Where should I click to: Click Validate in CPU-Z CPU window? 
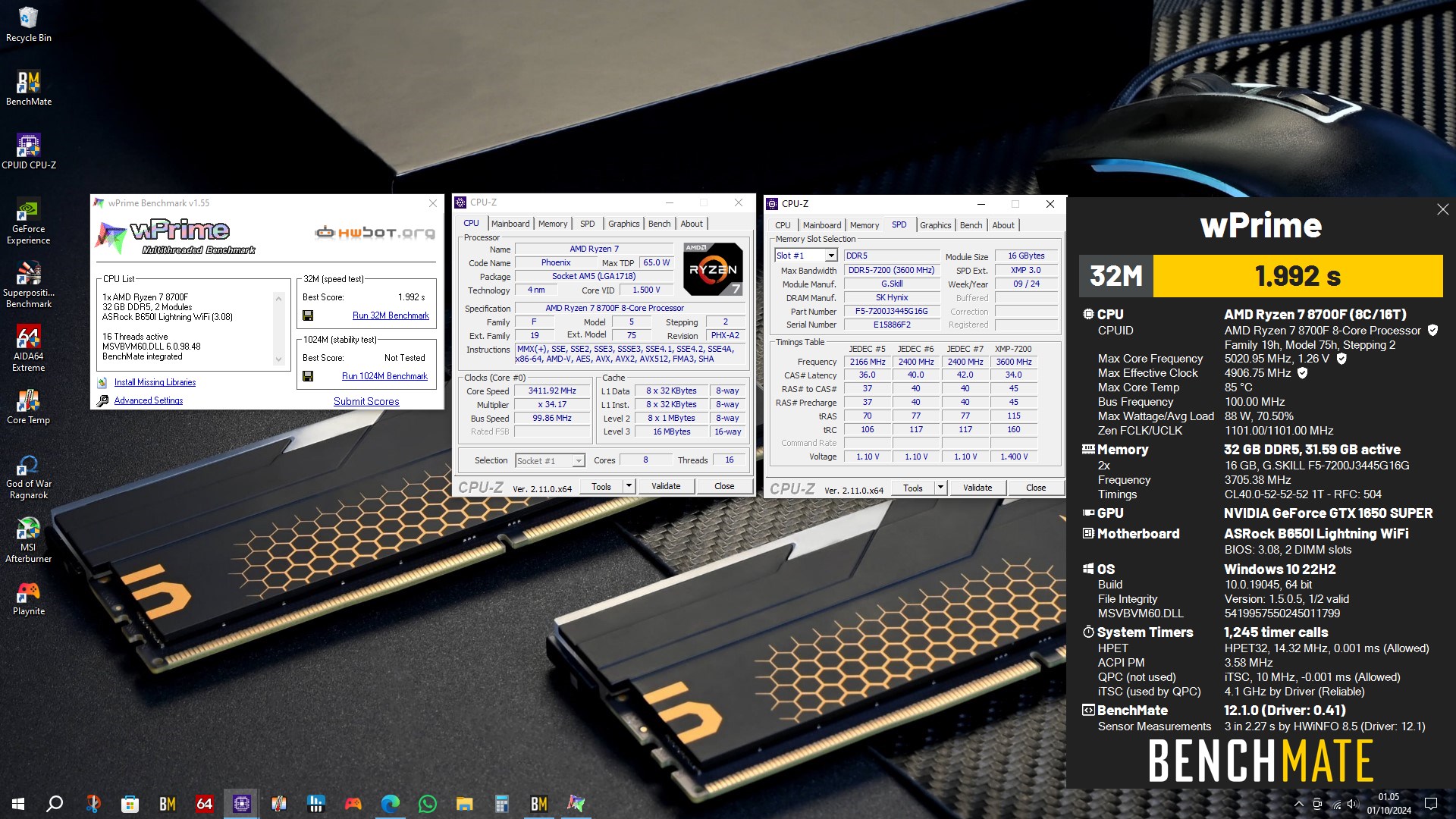[x=666, y=486]
